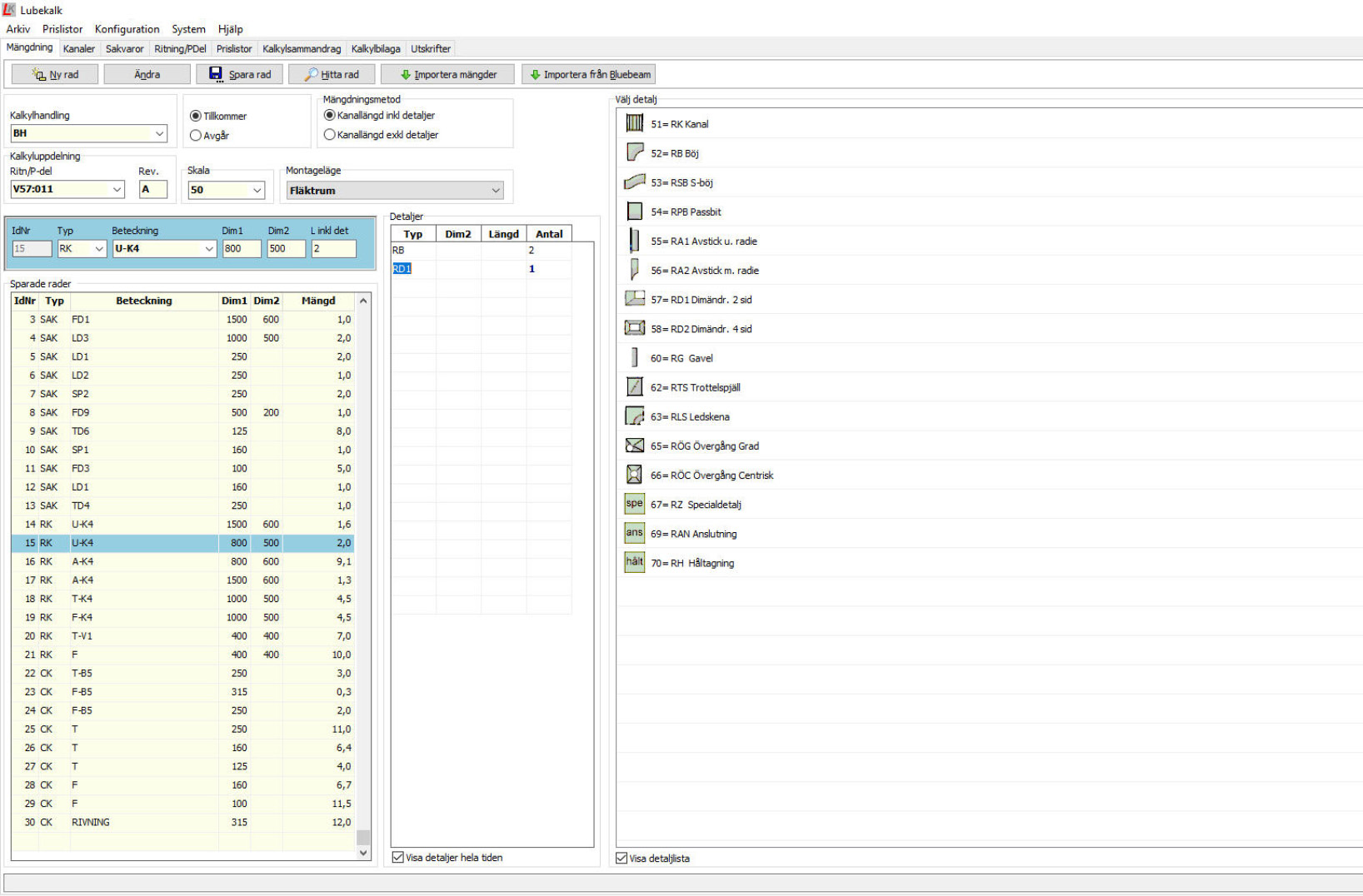The height and width of the screenshot is (896, 1363).
Task: Click the RÖG Övergång Grad icon
Action: (x=634, y=446)
